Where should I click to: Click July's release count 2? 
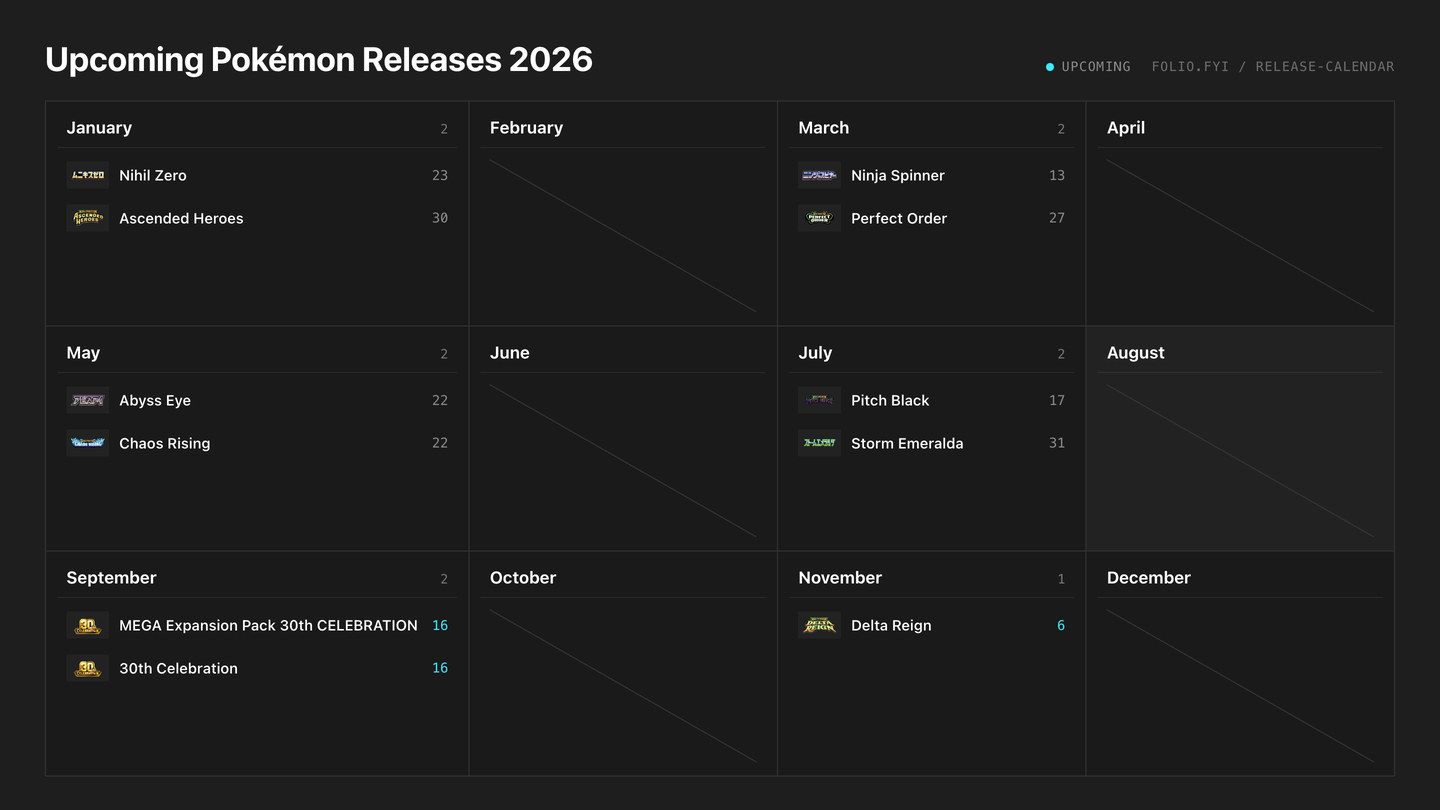[x=1061, y=354]
